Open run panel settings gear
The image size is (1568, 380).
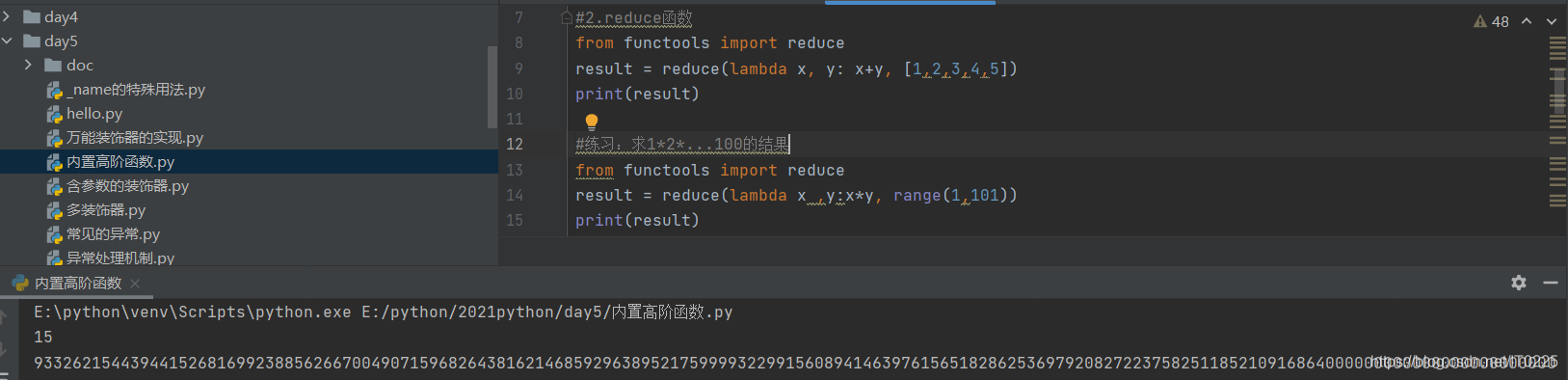[x=1519, y=283]
